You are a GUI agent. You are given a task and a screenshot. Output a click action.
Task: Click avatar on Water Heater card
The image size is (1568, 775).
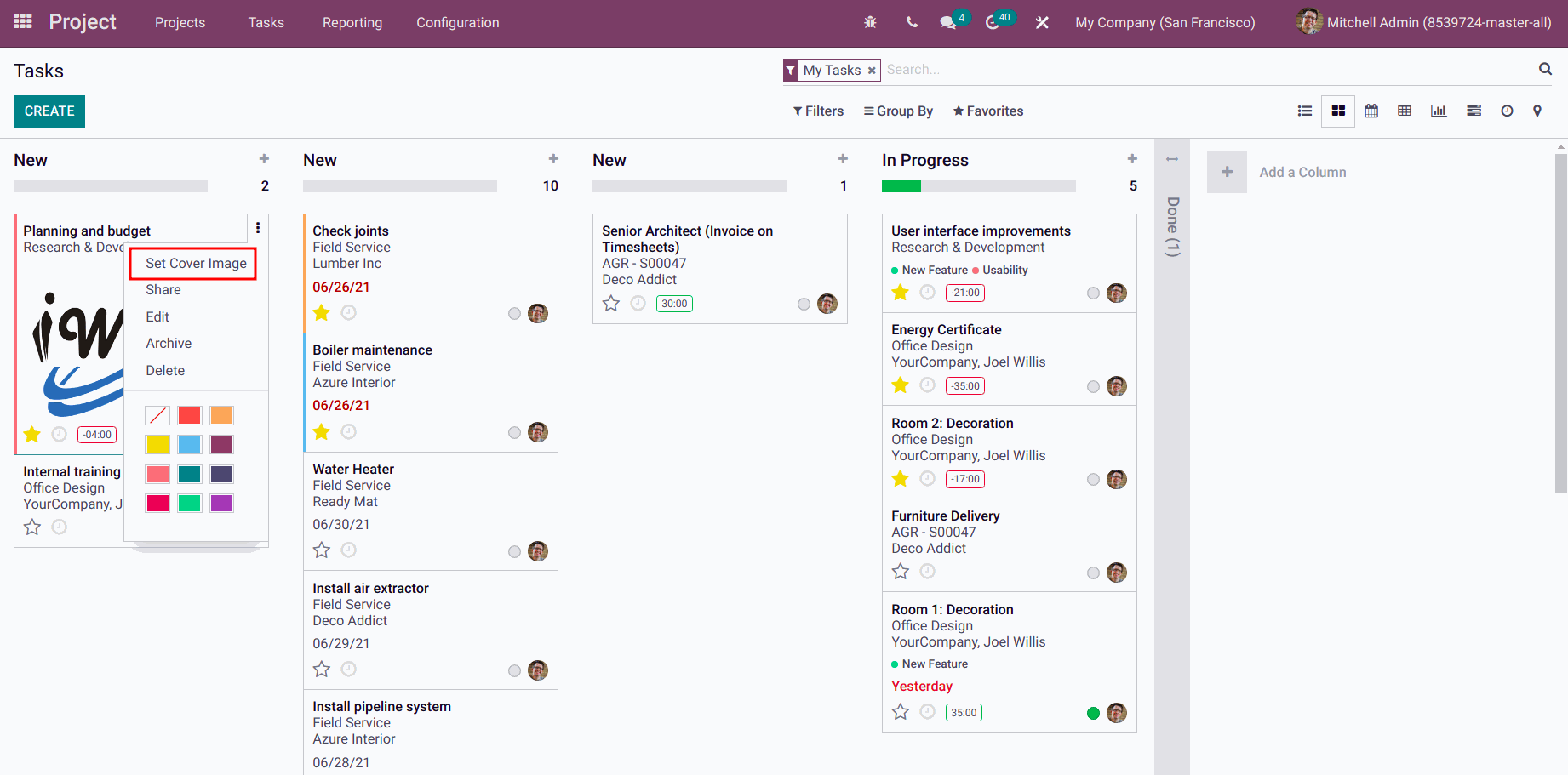tap(538, 551)
